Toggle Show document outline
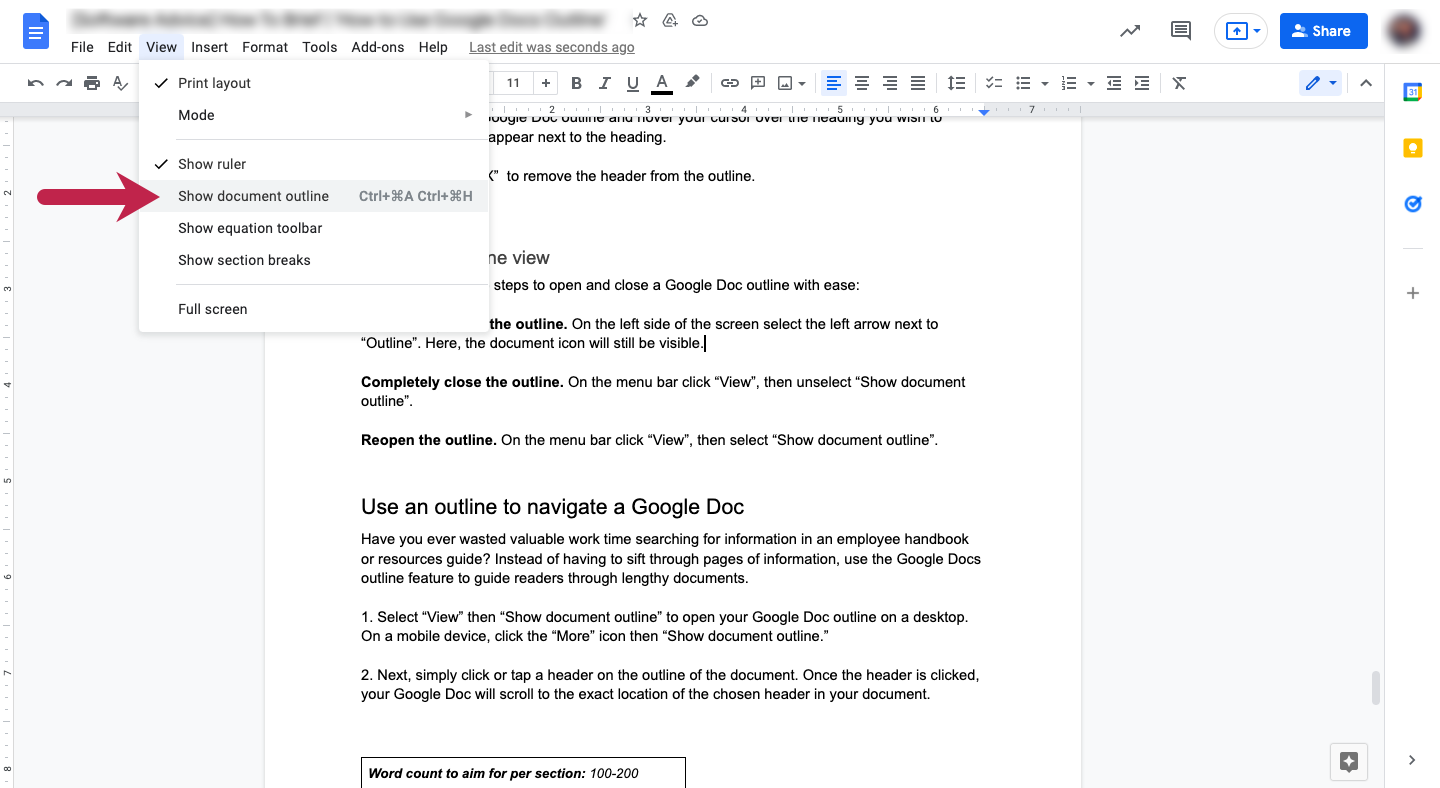This screenshot has height=788, width=1440. (x=253, y=196)
